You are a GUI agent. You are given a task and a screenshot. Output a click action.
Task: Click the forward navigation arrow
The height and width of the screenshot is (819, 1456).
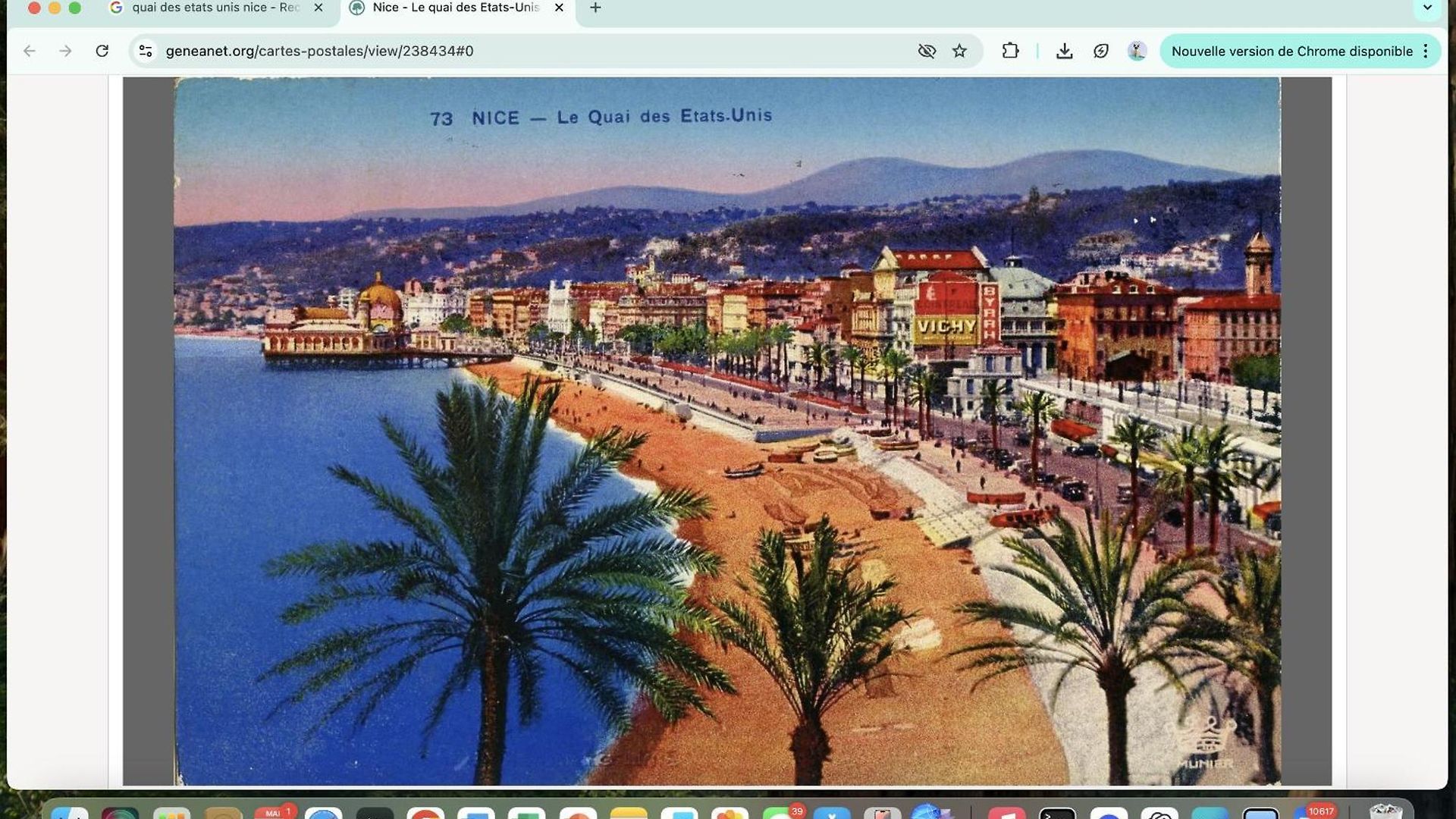coord(66,51)
